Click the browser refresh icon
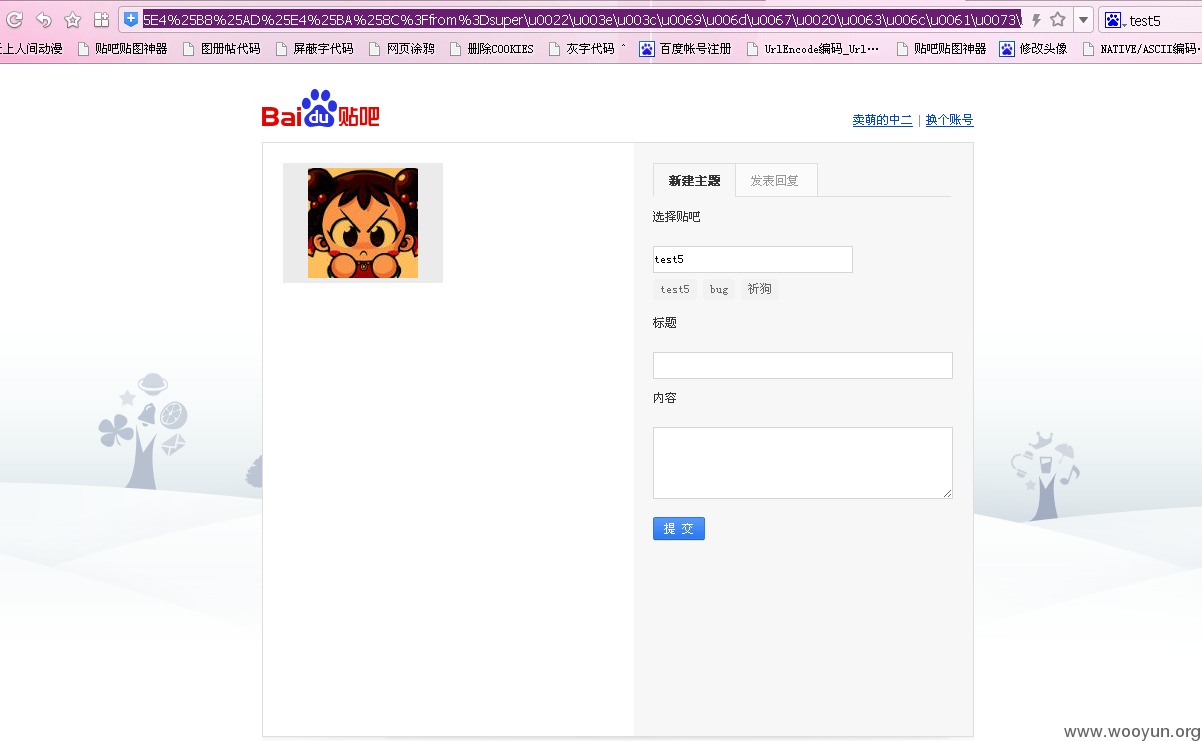The image size is (1202, 741). 14,19
